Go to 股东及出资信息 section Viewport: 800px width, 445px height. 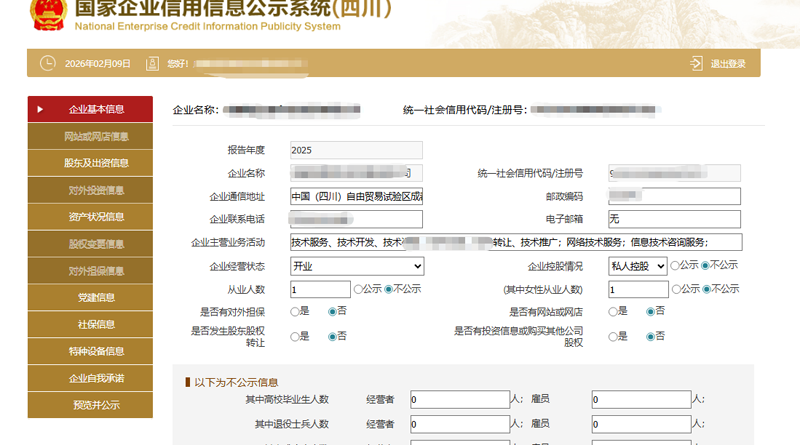pos(90,163)
